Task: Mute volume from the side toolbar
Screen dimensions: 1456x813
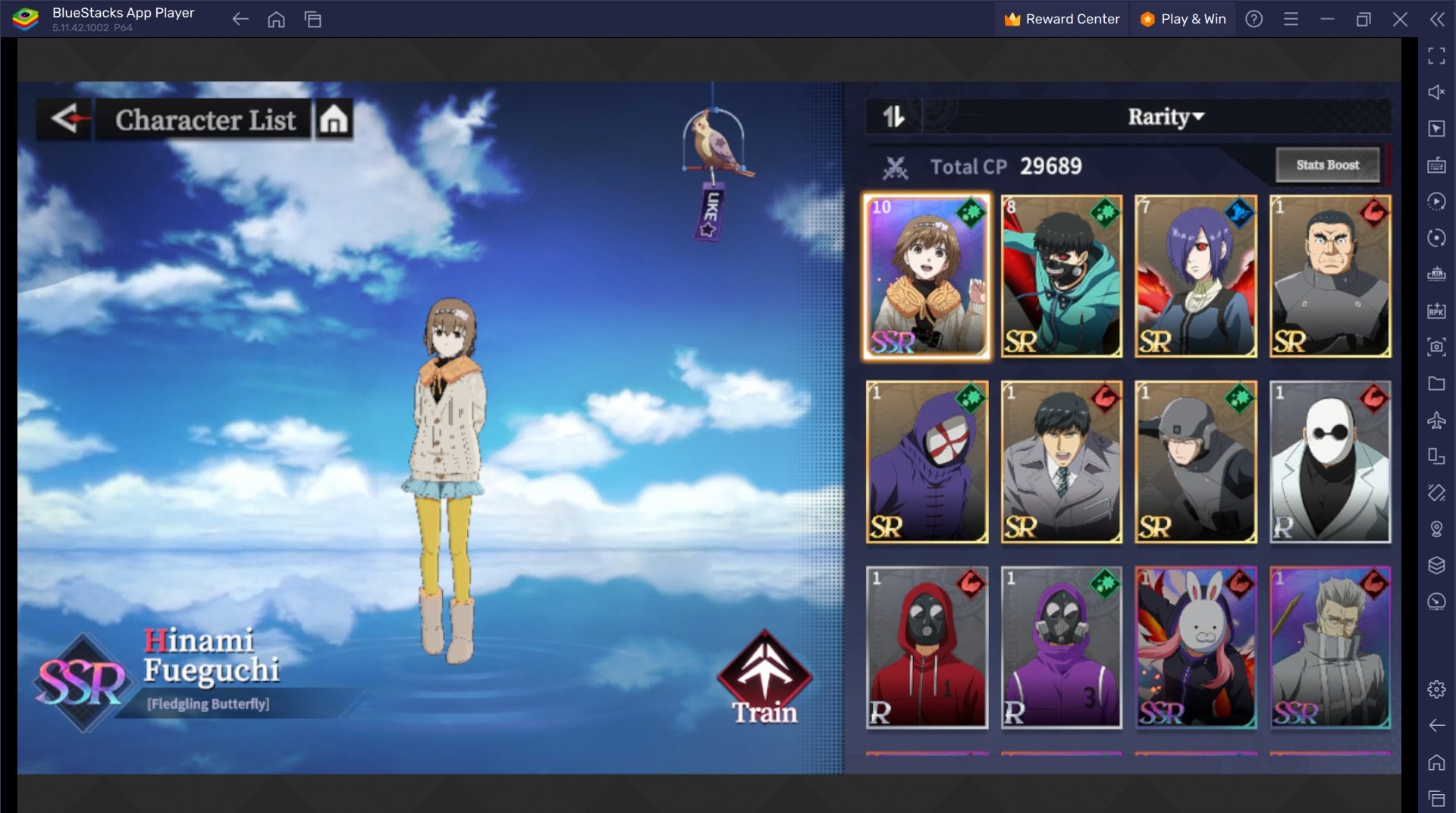Action: point(1436,92)
